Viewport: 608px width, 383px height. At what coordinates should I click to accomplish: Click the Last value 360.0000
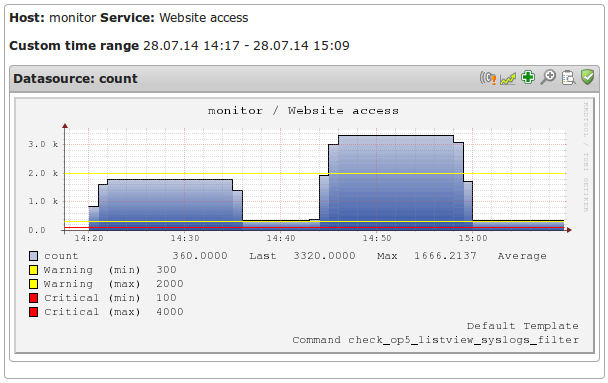click(200, 256)
